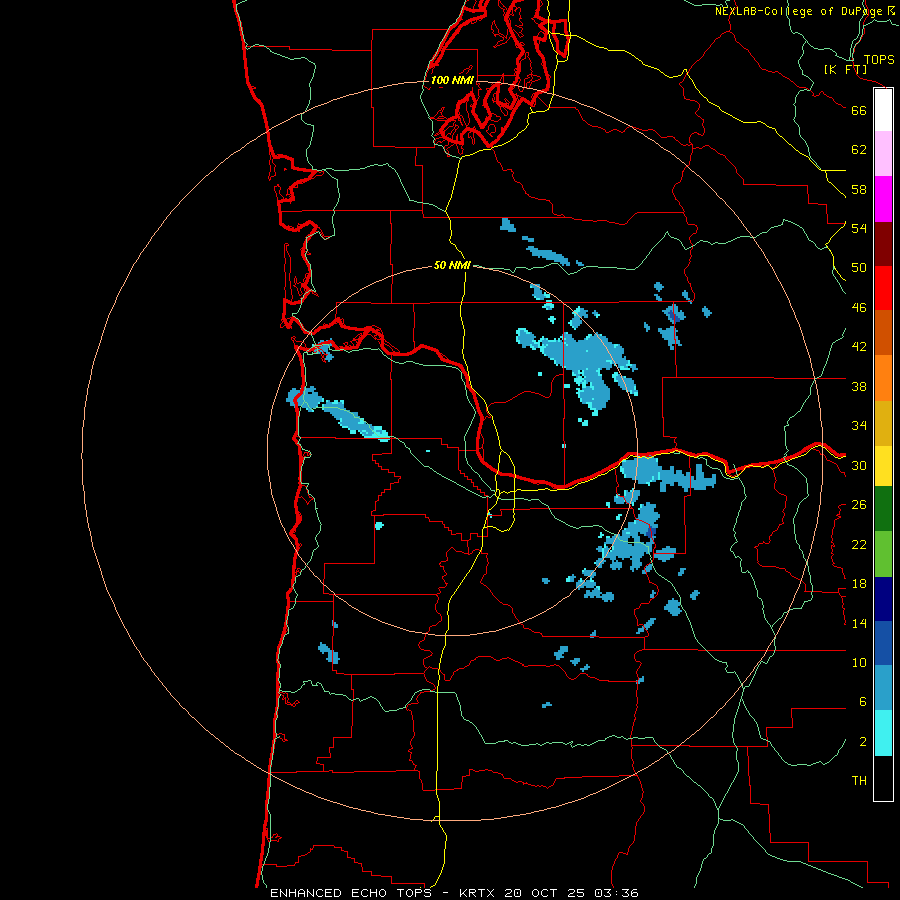Click the TOPS legend title

879,59
